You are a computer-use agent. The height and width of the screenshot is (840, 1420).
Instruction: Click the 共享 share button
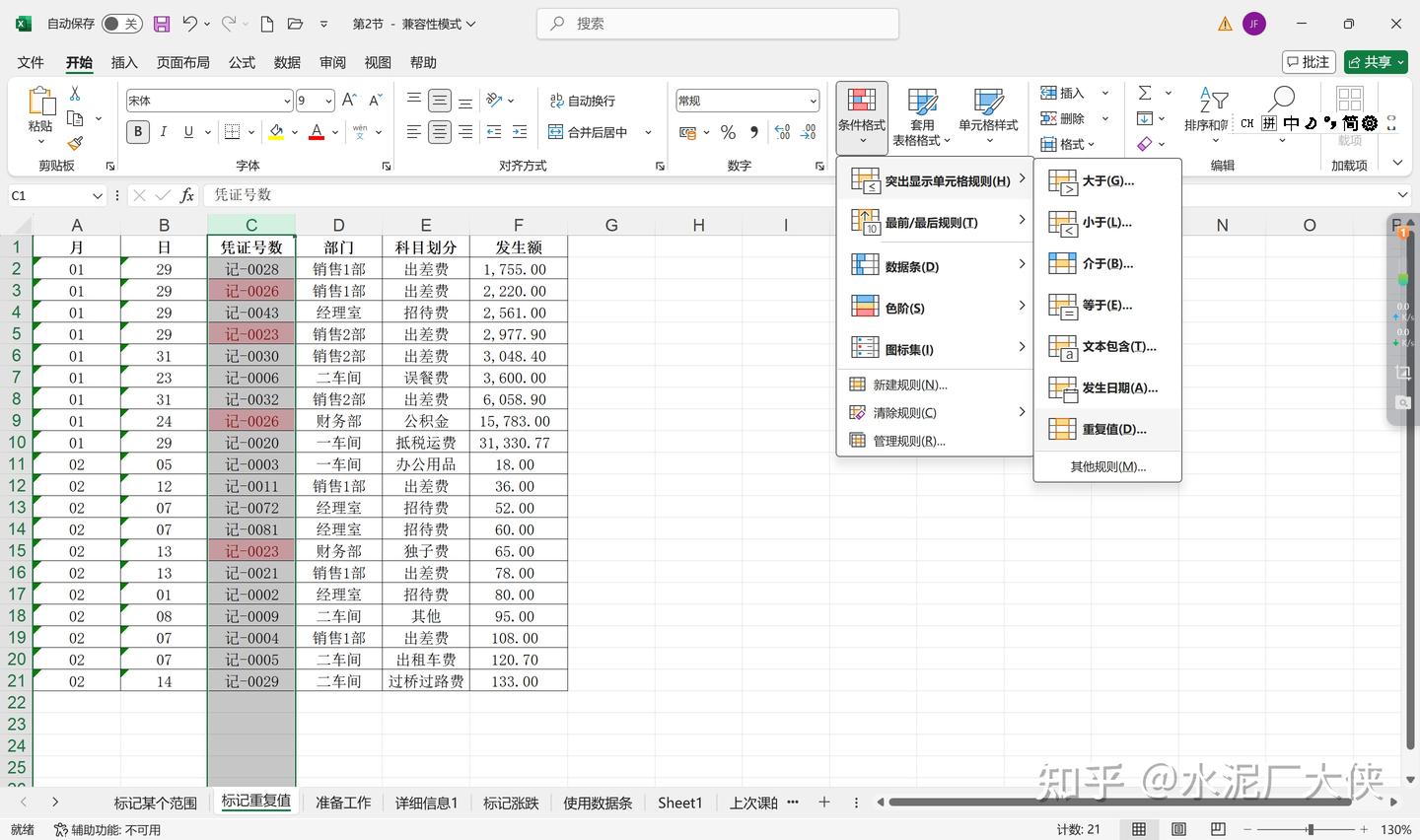pos(1375,62)
